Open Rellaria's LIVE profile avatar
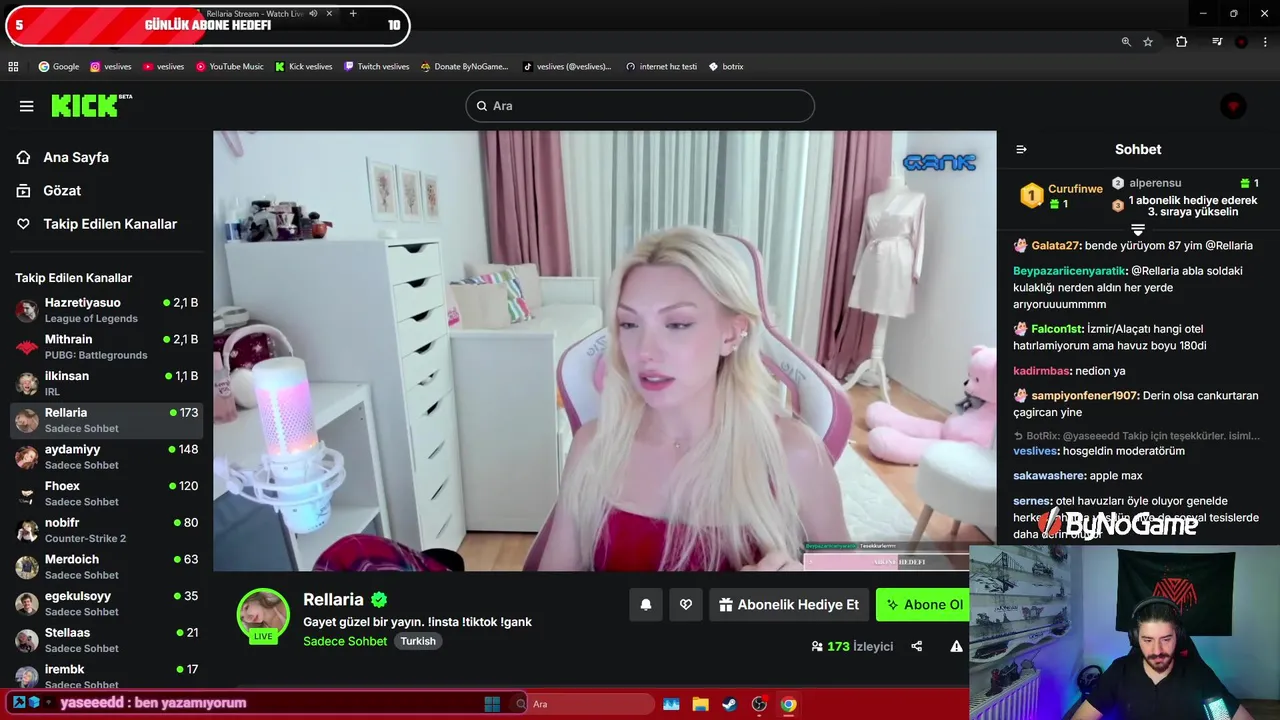This screenshot has height=720, width=1280. pos(263,615)
